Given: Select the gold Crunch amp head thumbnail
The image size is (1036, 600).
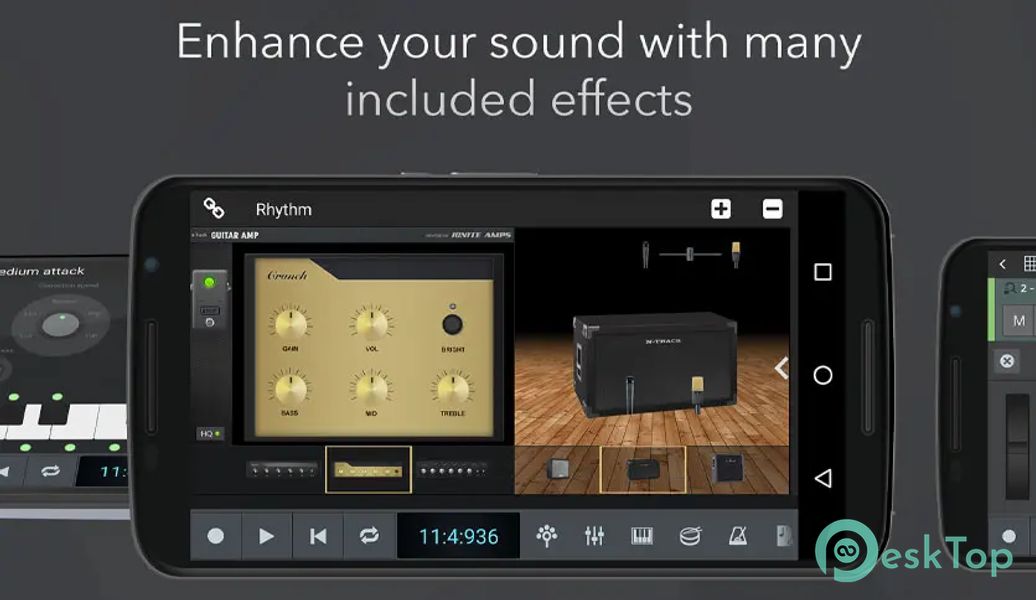Looking at the screenshot, I should click(368, 470).
